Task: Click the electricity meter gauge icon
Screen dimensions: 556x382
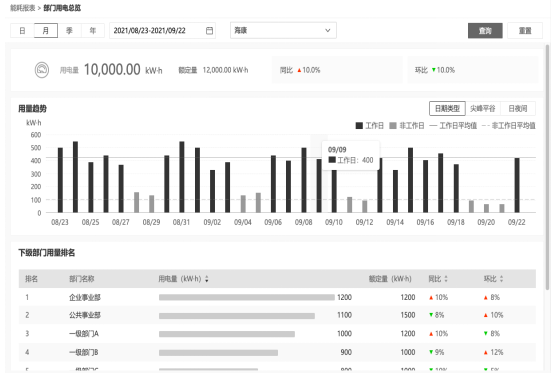Action: [42, 70]
